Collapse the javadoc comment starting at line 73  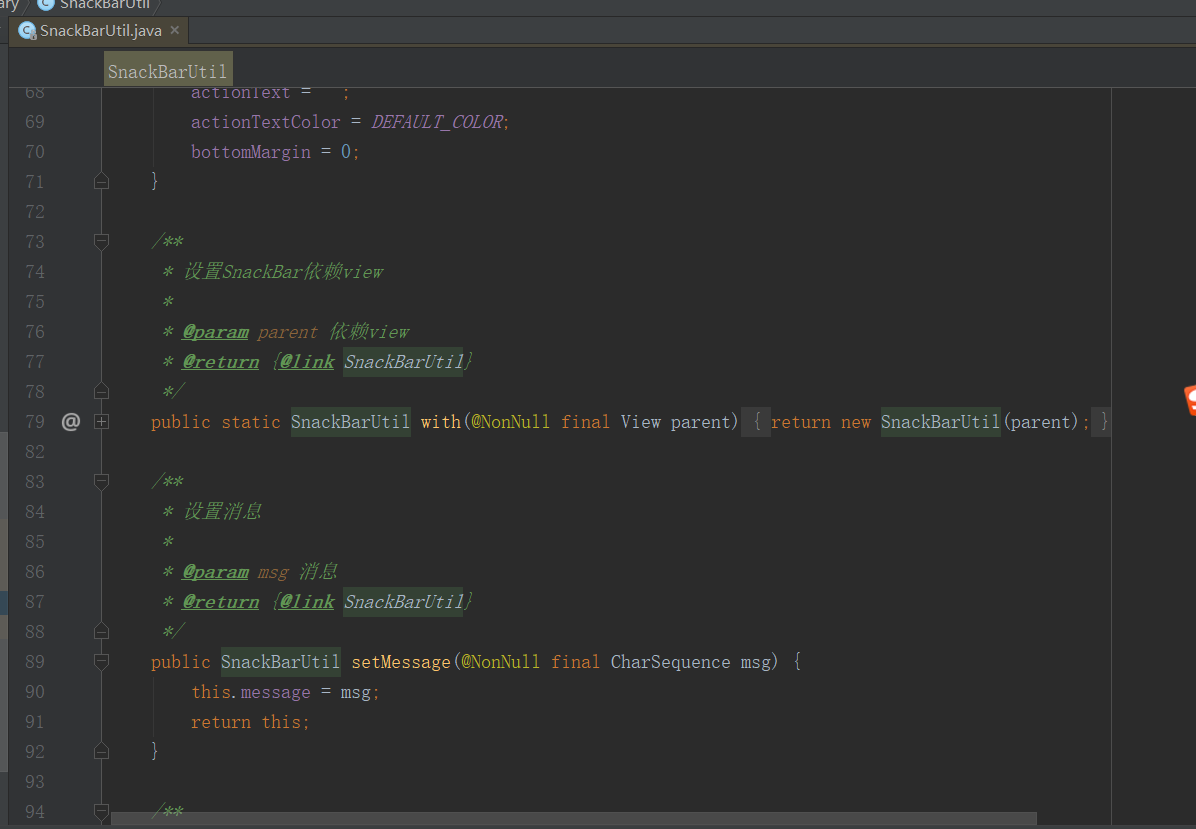101,241
